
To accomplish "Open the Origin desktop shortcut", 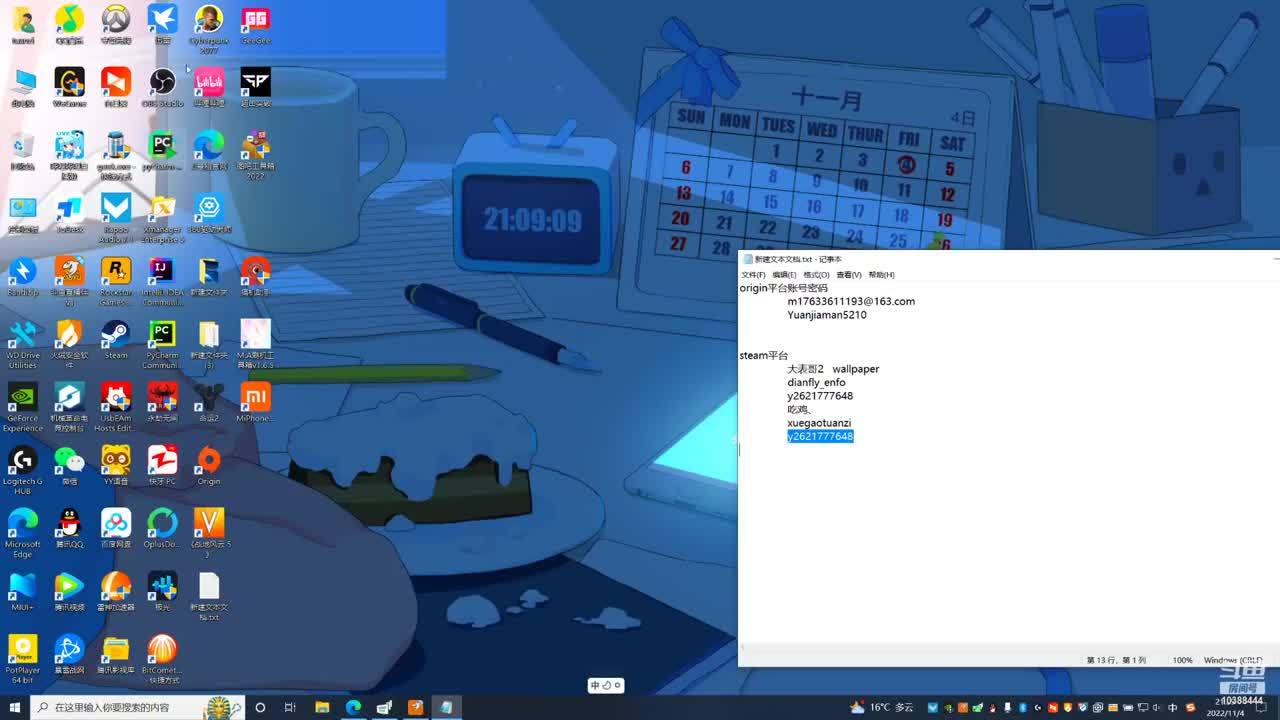I will point(208,466).
